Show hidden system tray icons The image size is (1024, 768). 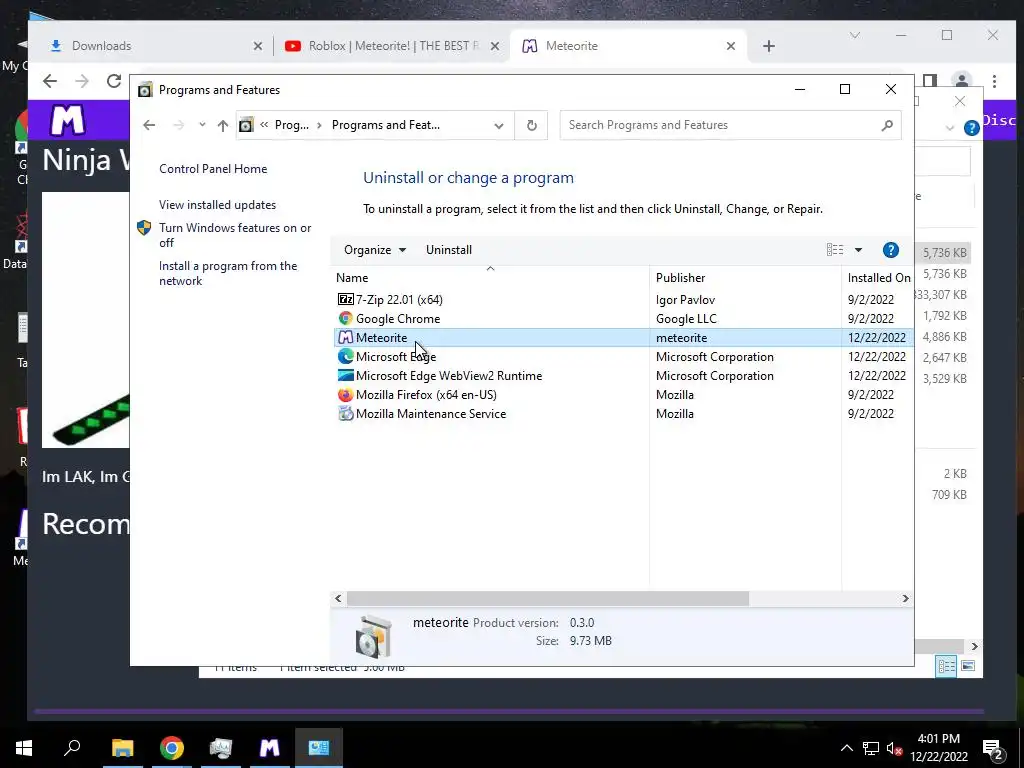pos(846,748)
